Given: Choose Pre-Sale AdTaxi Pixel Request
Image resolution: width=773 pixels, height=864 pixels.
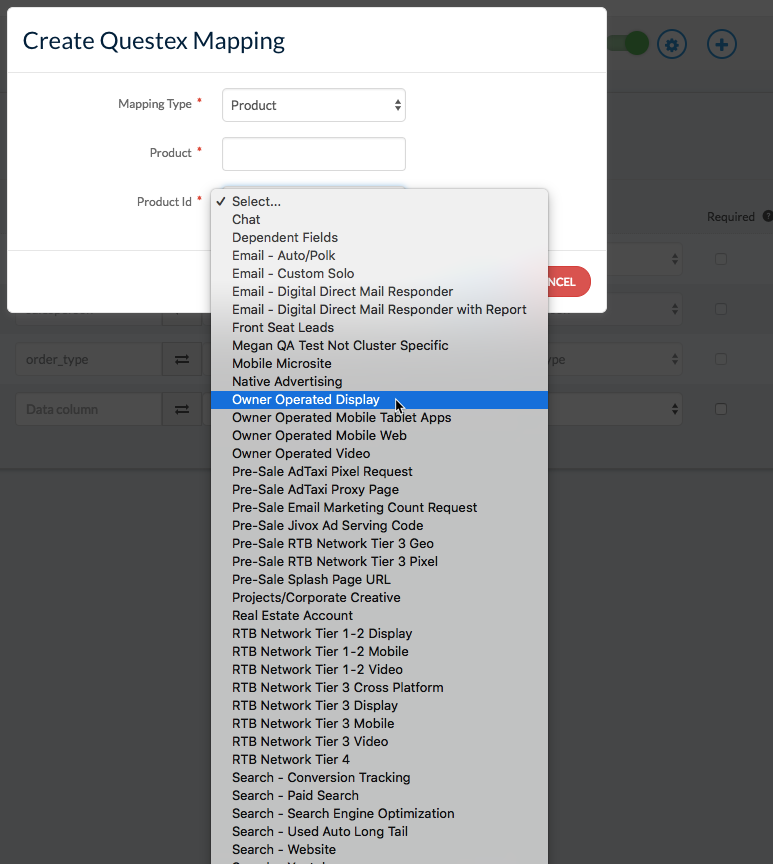Looking at the screenshot, I should (x=379, y=472).
